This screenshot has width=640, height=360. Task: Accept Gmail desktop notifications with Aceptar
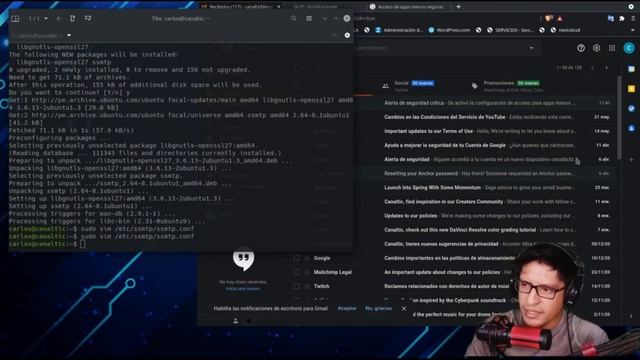pyautogui.click(x=347, y=309)
